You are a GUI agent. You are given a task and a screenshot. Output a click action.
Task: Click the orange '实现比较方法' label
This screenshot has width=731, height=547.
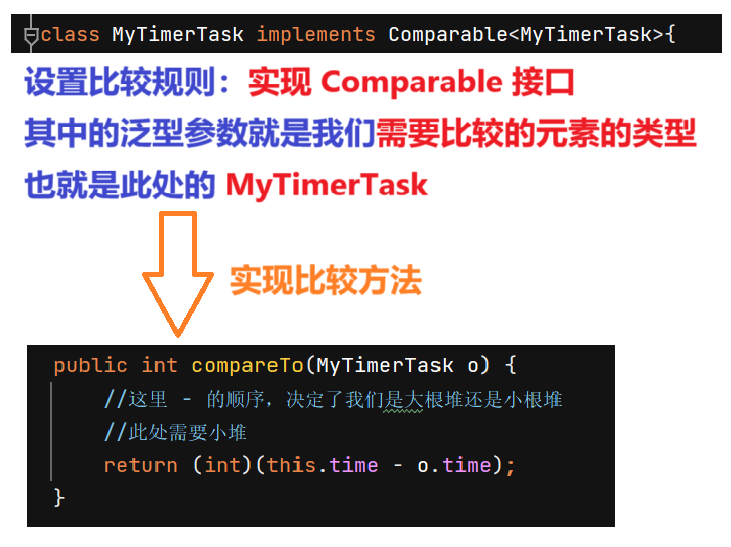326,280
